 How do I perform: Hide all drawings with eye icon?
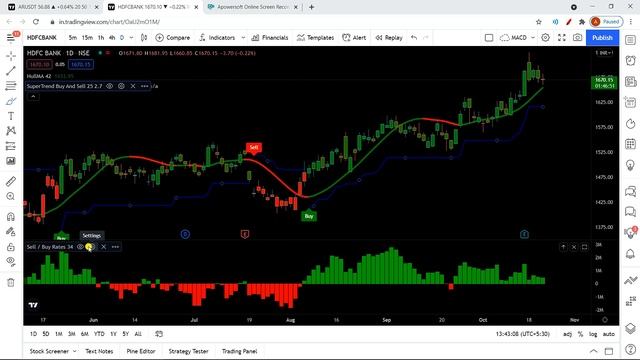(11, 261)
